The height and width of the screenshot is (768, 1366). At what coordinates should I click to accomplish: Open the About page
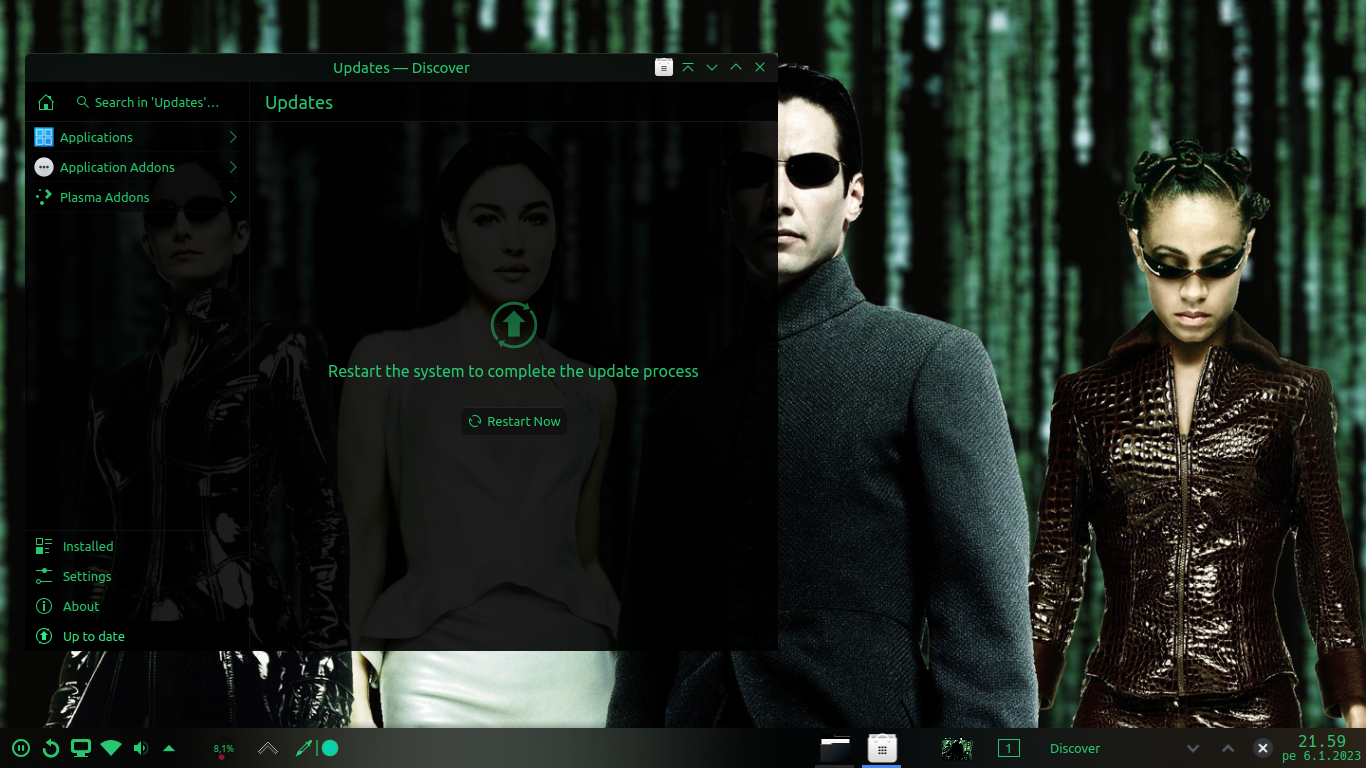137,606
